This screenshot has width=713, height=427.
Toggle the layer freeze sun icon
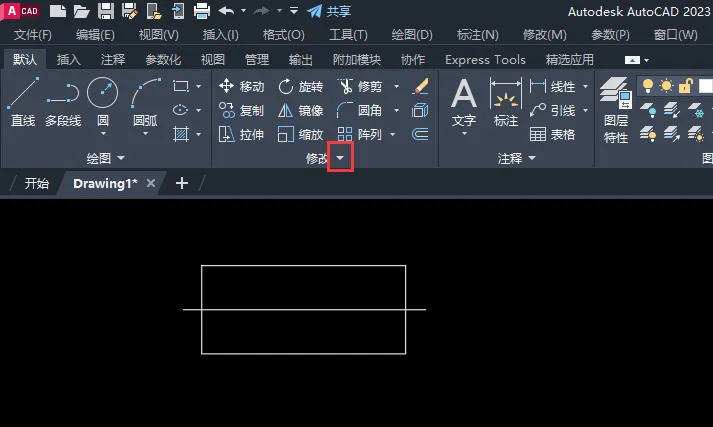point(667,85)
